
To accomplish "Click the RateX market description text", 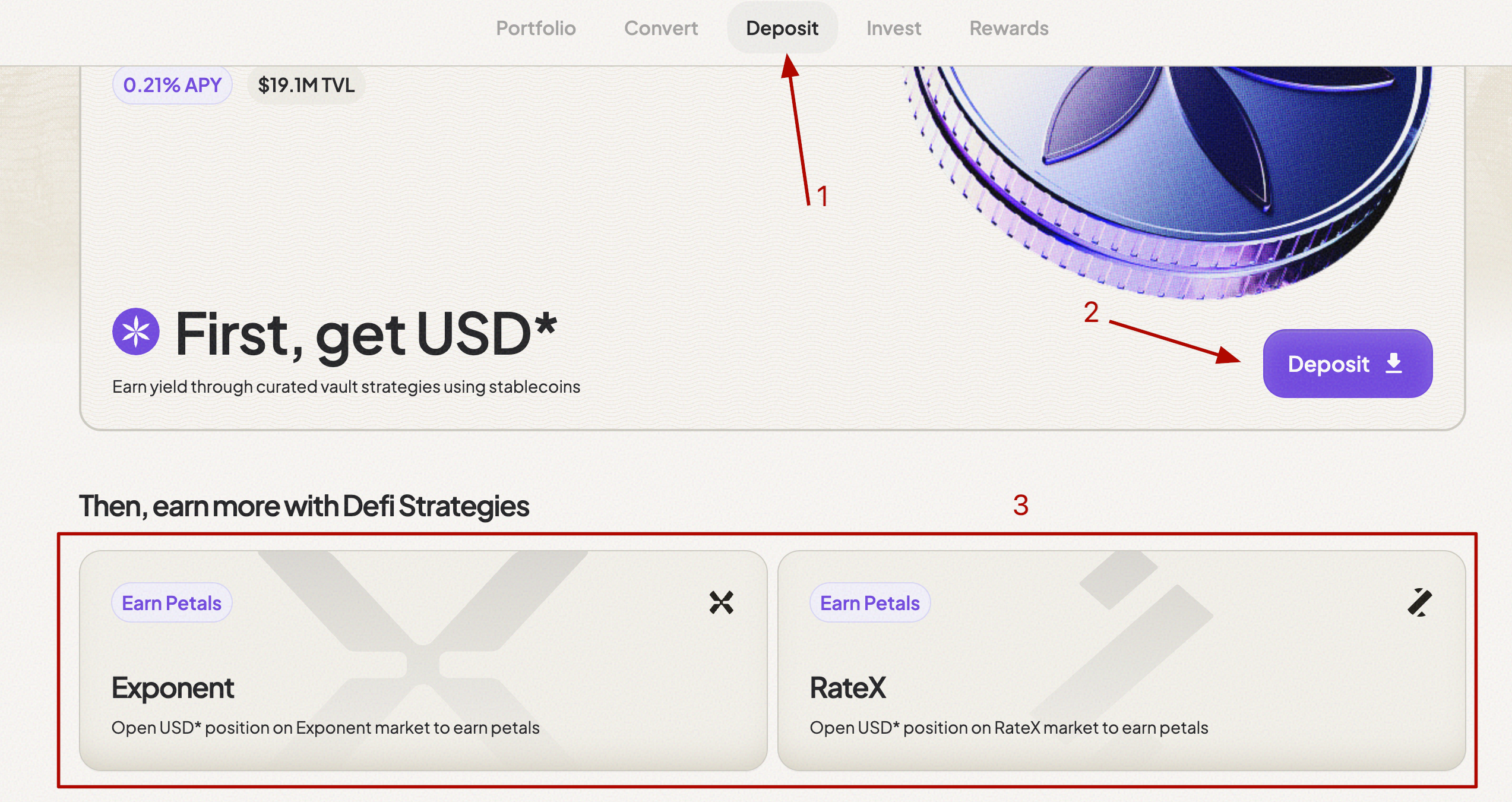I will pos(1009,728).
